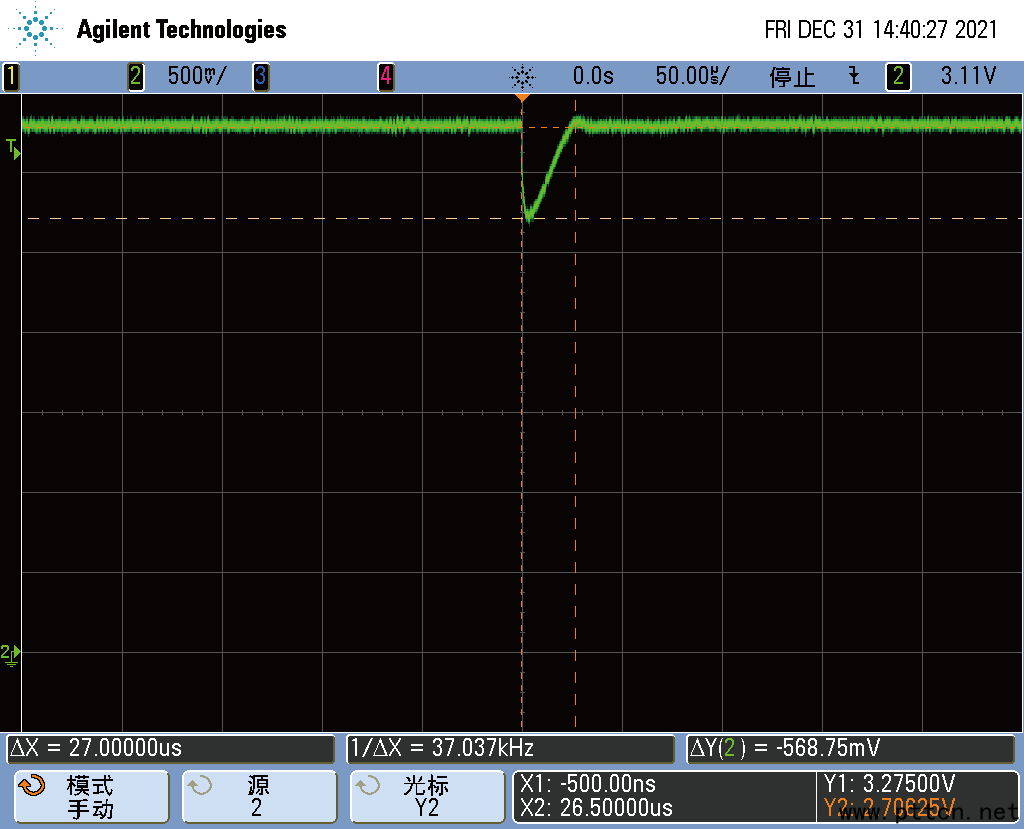The image size is (1024, 829).
Task: Click the ΔX = 27.00000us readout
Action: click(170, 748)
